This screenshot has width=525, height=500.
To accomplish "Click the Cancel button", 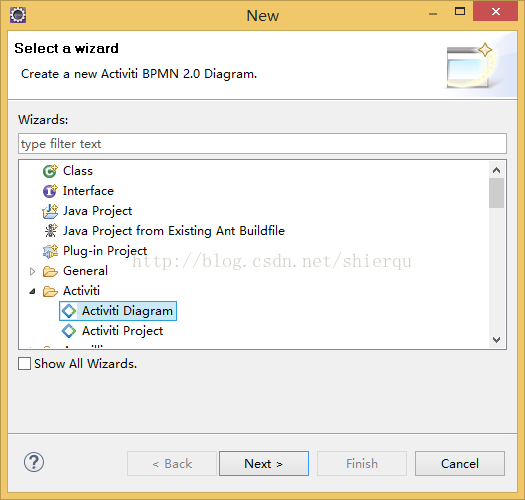I will point(460,463).
